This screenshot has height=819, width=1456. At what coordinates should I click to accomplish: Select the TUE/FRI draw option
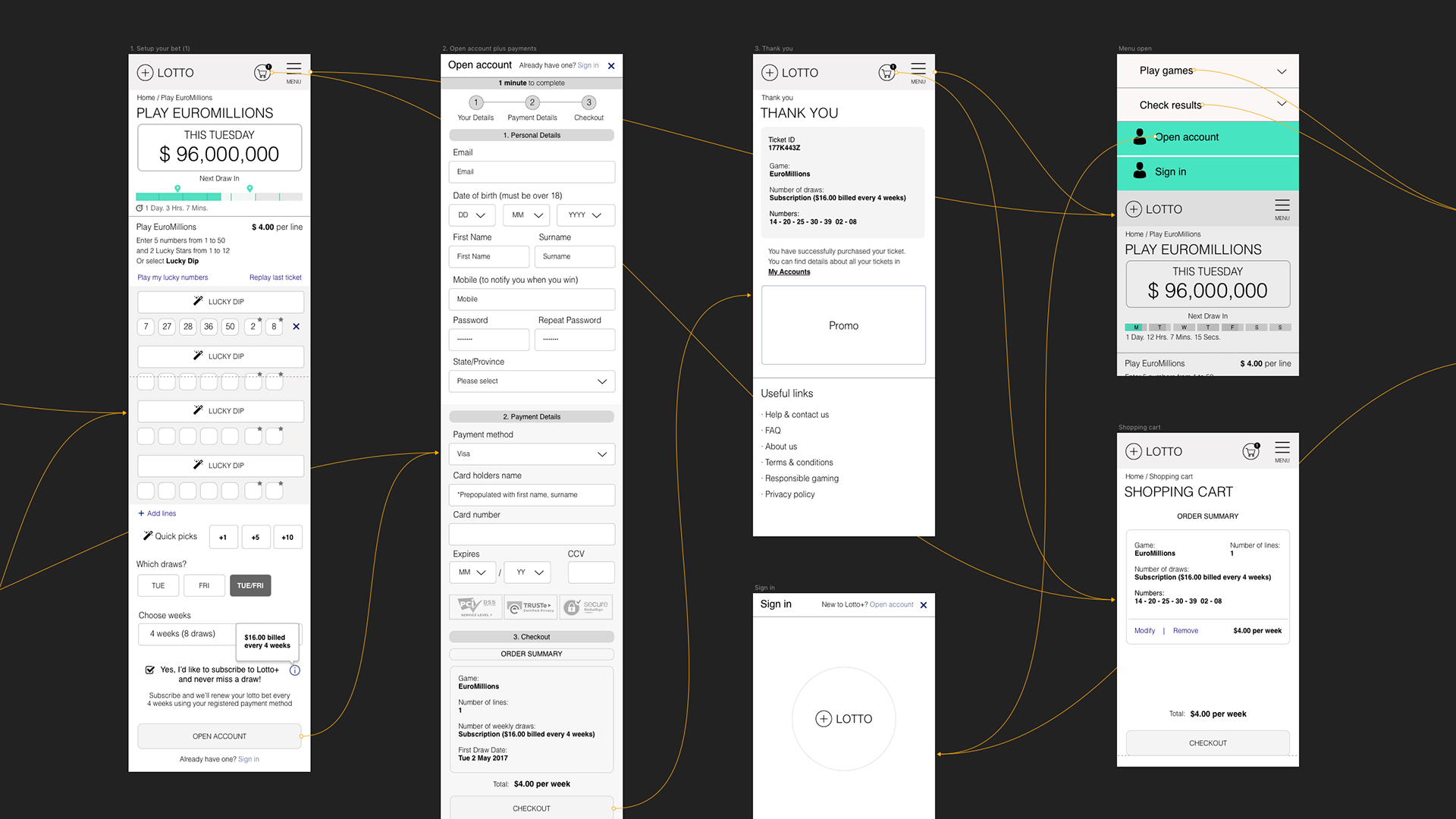[250, 585]
